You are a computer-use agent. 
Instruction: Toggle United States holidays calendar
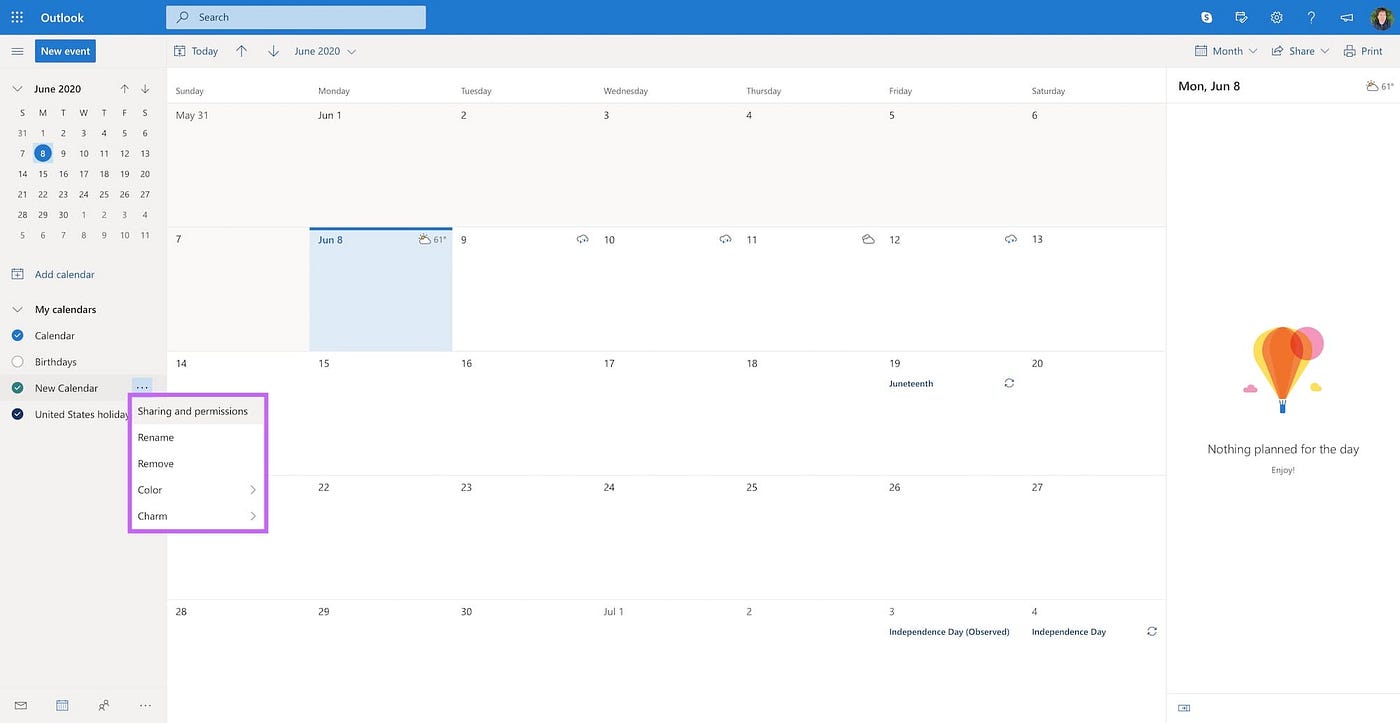(17, 414)
